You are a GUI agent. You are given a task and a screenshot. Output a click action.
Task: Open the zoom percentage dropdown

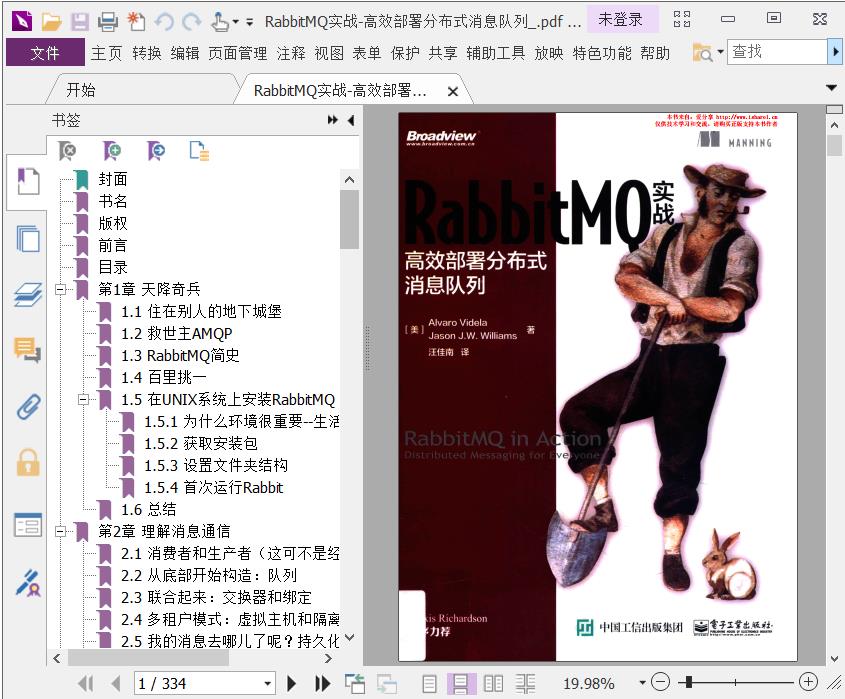[642, 683]
